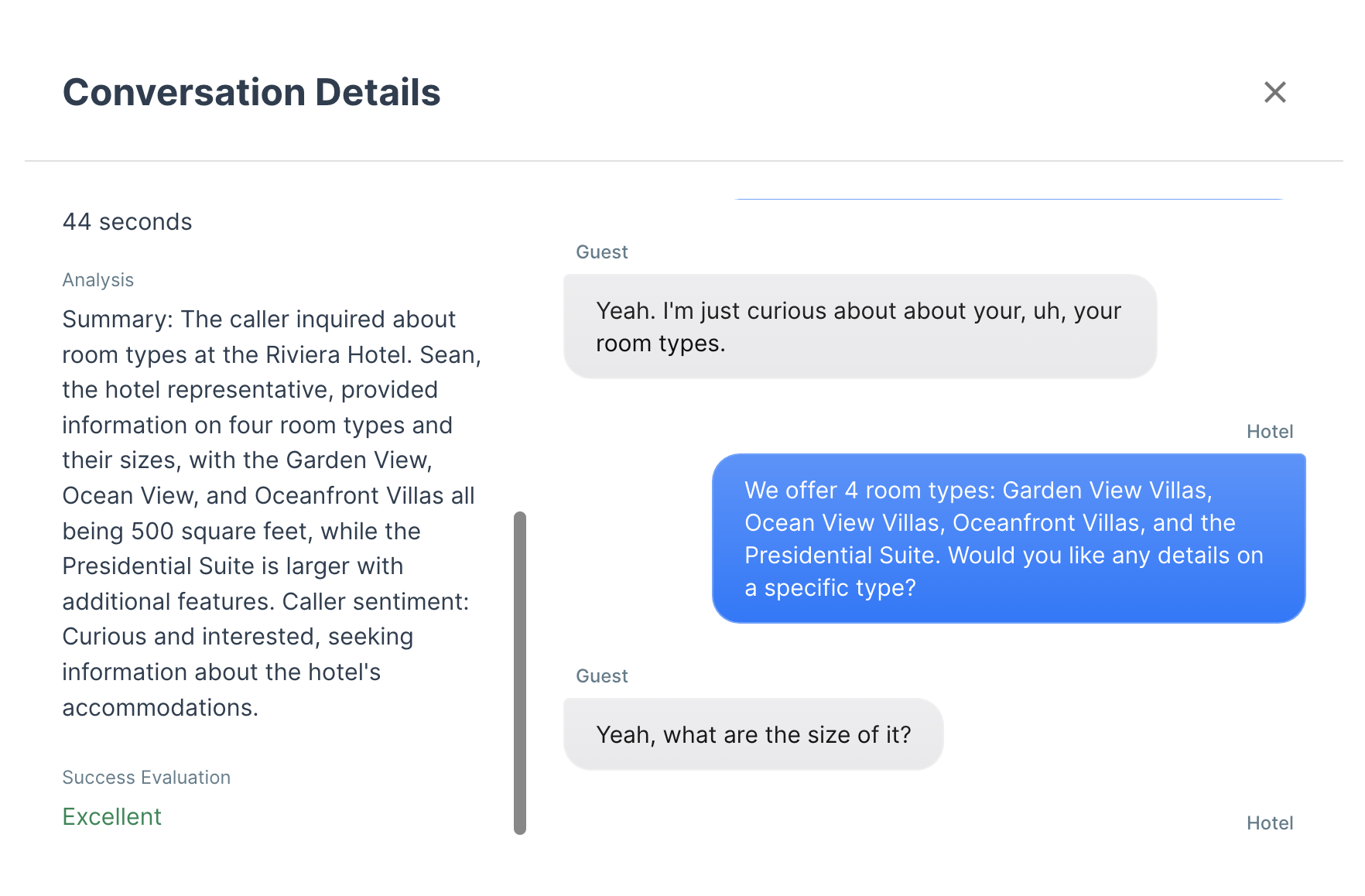
Task: Click the 'Would you like any details' question
Action: pyautogui.click(x=1105, y=556)
